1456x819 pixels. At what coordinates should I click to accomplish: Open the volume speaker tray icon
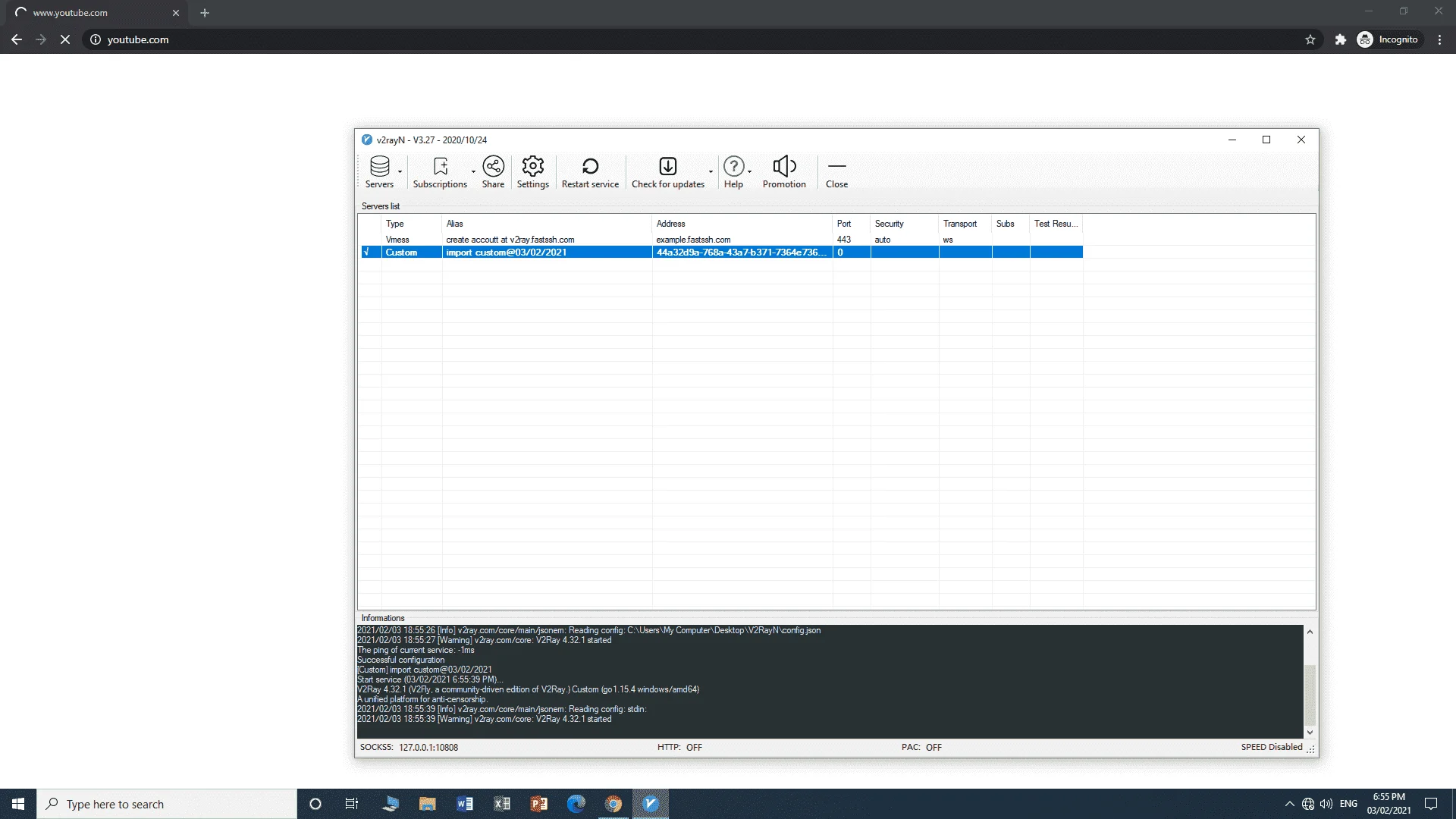[1326, 804]
